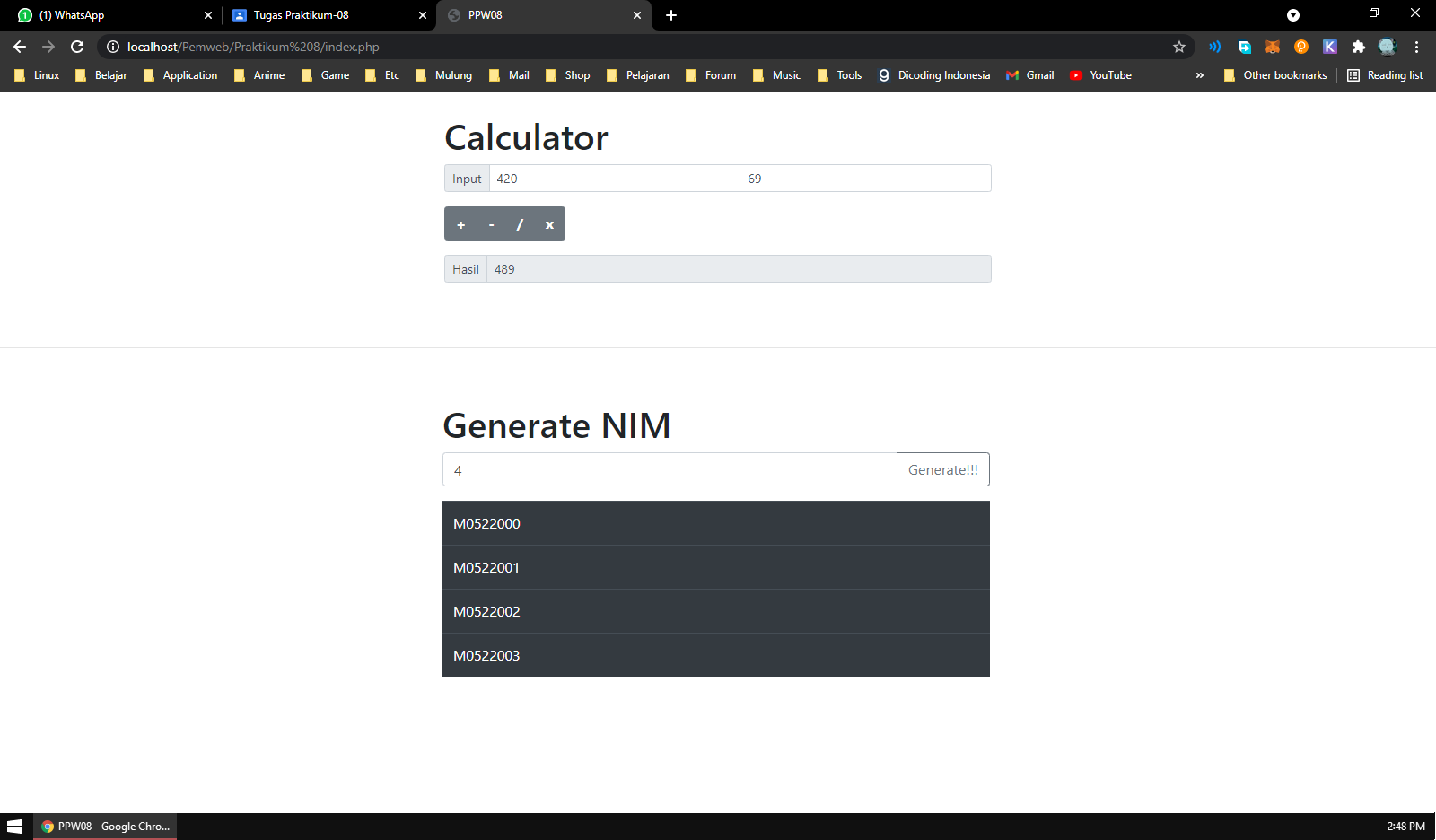Viewport: 1436px width, 840px height.
Task: Open the Windows Start menu
Action: (14, 827)
